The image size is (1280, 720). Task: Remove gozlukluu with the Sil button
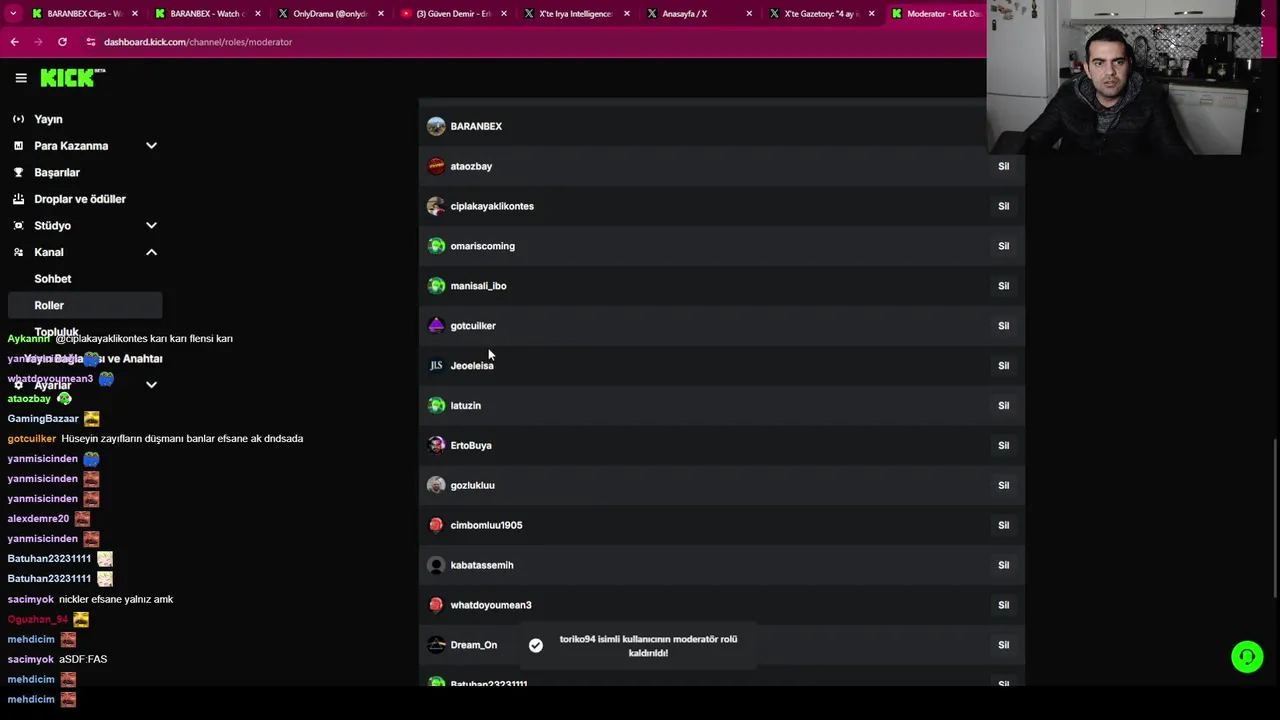point(1003,485)
